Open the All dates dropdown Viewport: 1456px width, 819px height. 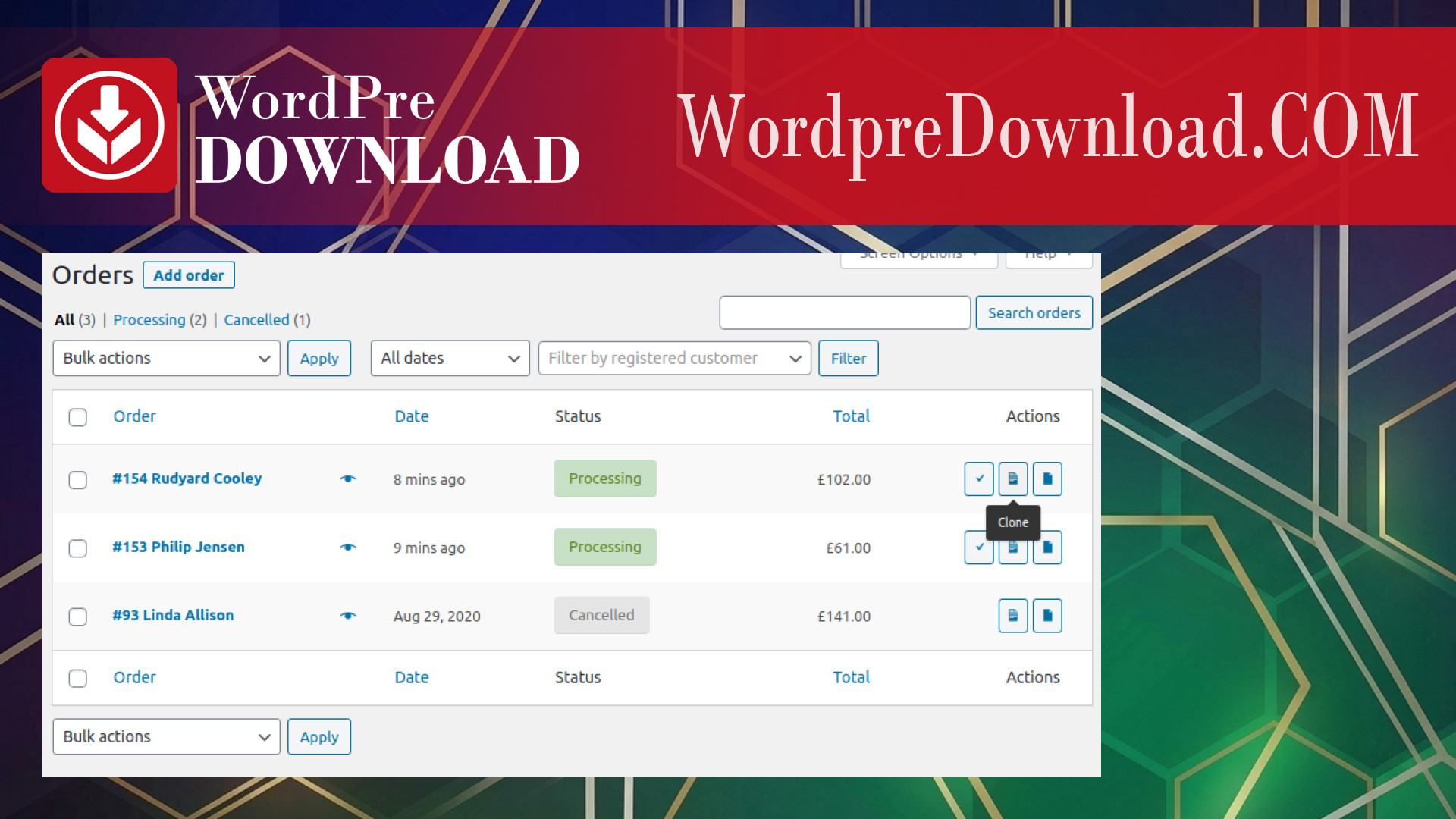pos(450,358)
